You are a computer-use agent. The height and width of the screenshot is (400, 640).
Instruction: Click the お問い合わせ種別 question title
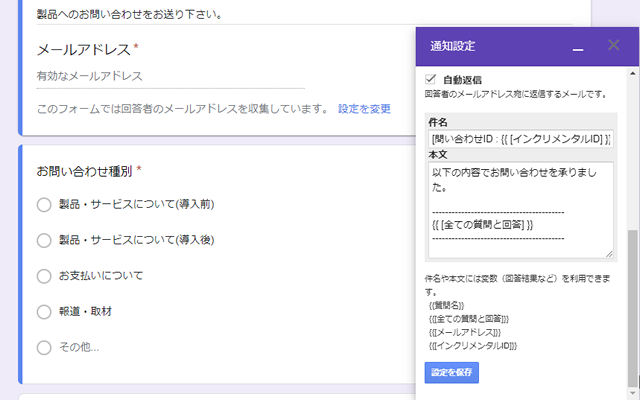click(x=84, y=171)
